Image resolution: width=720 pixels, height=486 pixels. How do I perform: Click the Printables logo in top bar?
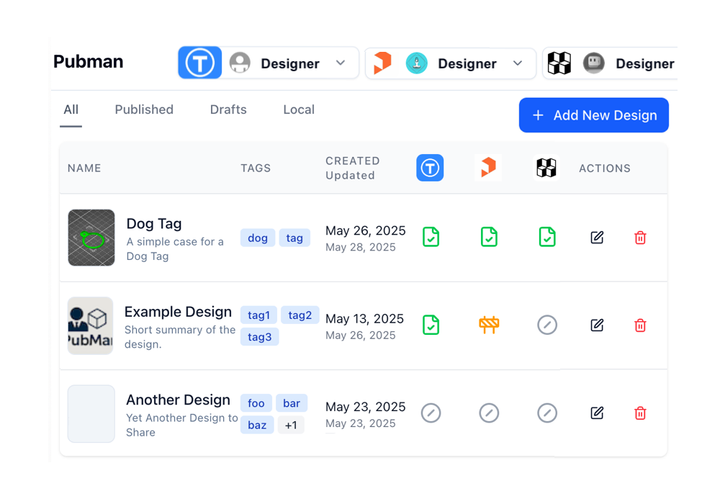[x=382, y=63]
